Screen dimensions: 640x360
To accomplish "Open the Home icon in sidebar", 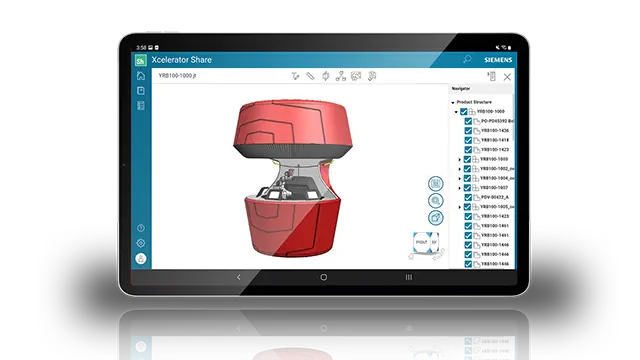I will click(x=141, y=76).
